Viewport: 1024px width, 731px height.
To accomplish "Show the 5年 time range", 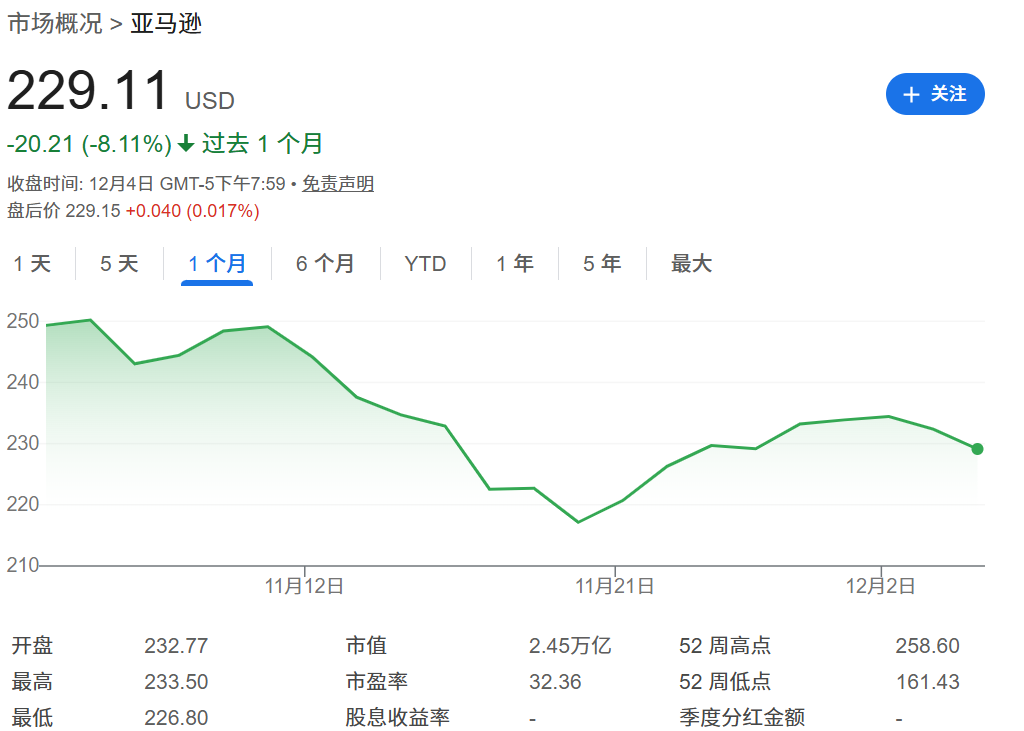I will pos(600,263).
